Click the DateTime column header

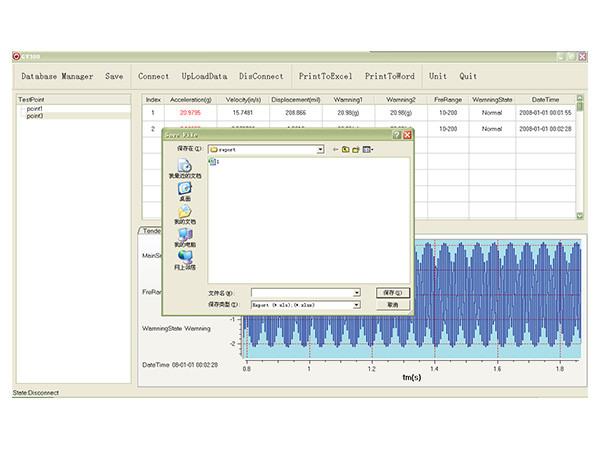point(545,99)
